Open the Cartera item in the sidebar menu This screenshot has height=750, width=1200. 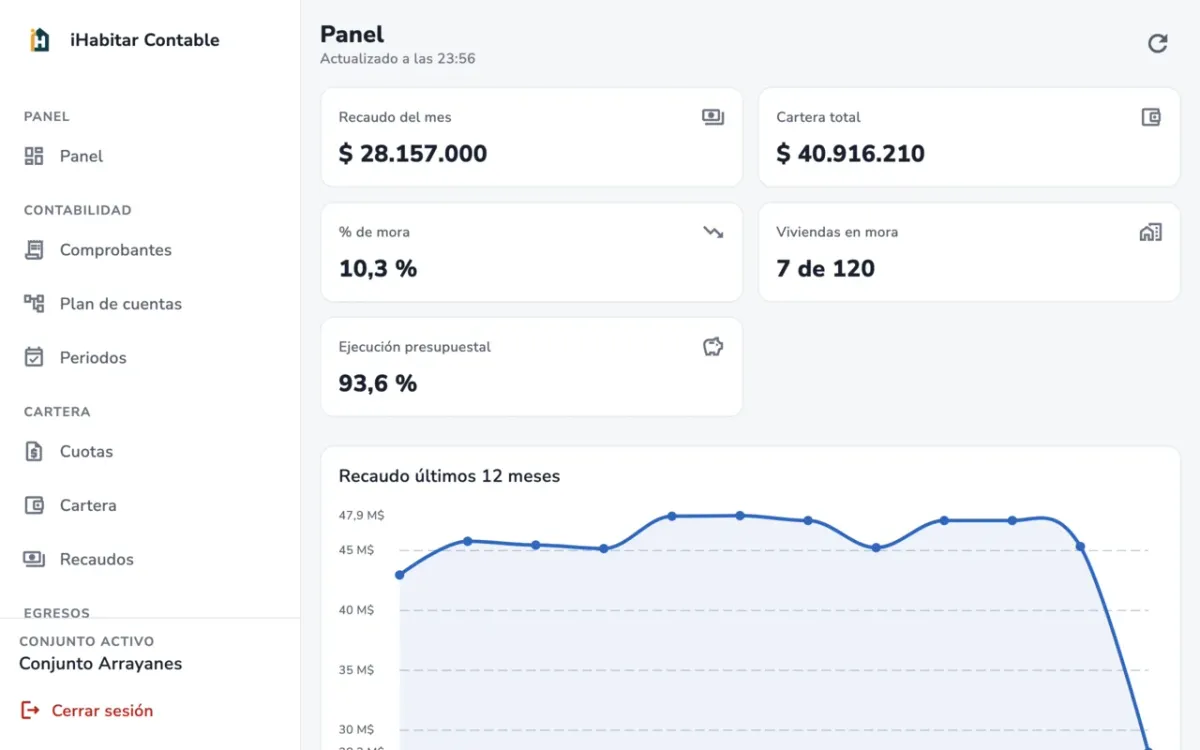click(150, 506)
